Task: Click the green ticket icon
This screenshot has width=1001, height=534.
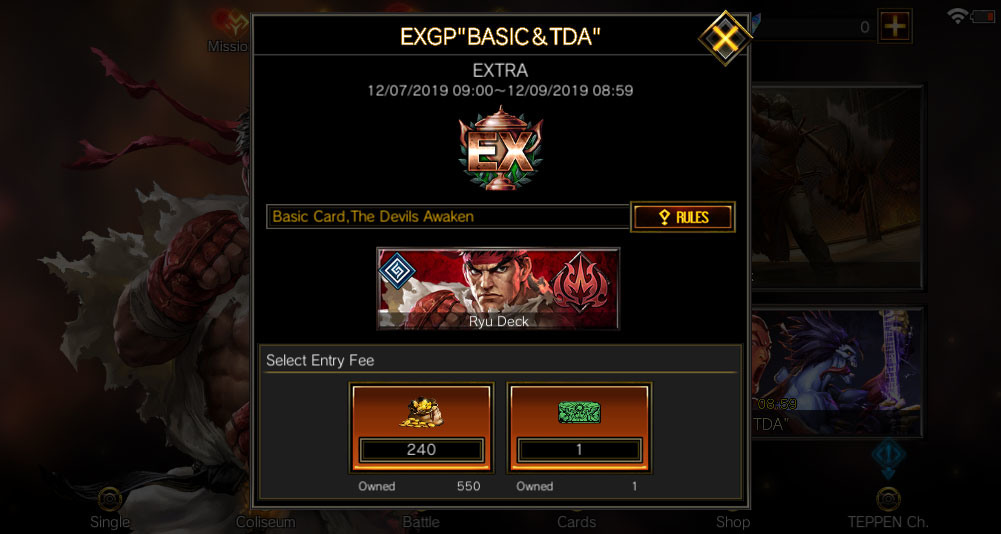Action: 579,412
